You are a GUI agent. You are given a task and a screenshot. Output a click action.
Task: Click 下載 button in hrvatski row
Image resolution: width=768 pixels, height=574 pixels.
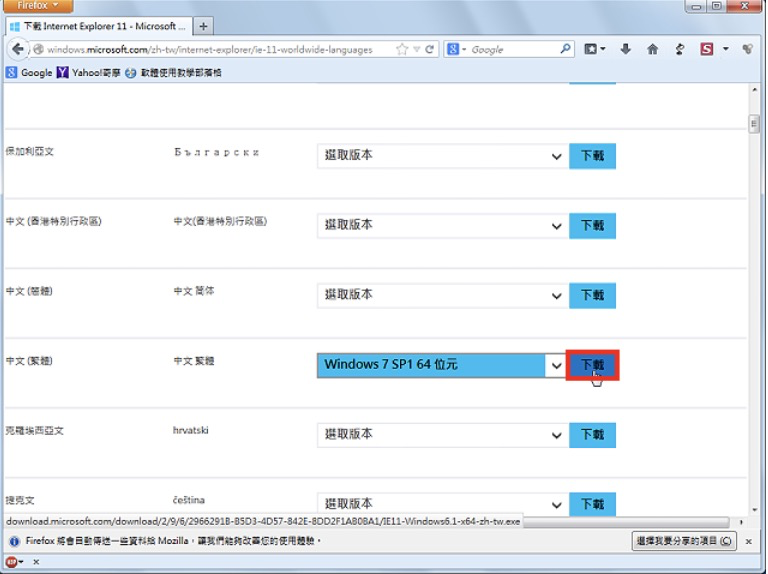pos(592,435)
